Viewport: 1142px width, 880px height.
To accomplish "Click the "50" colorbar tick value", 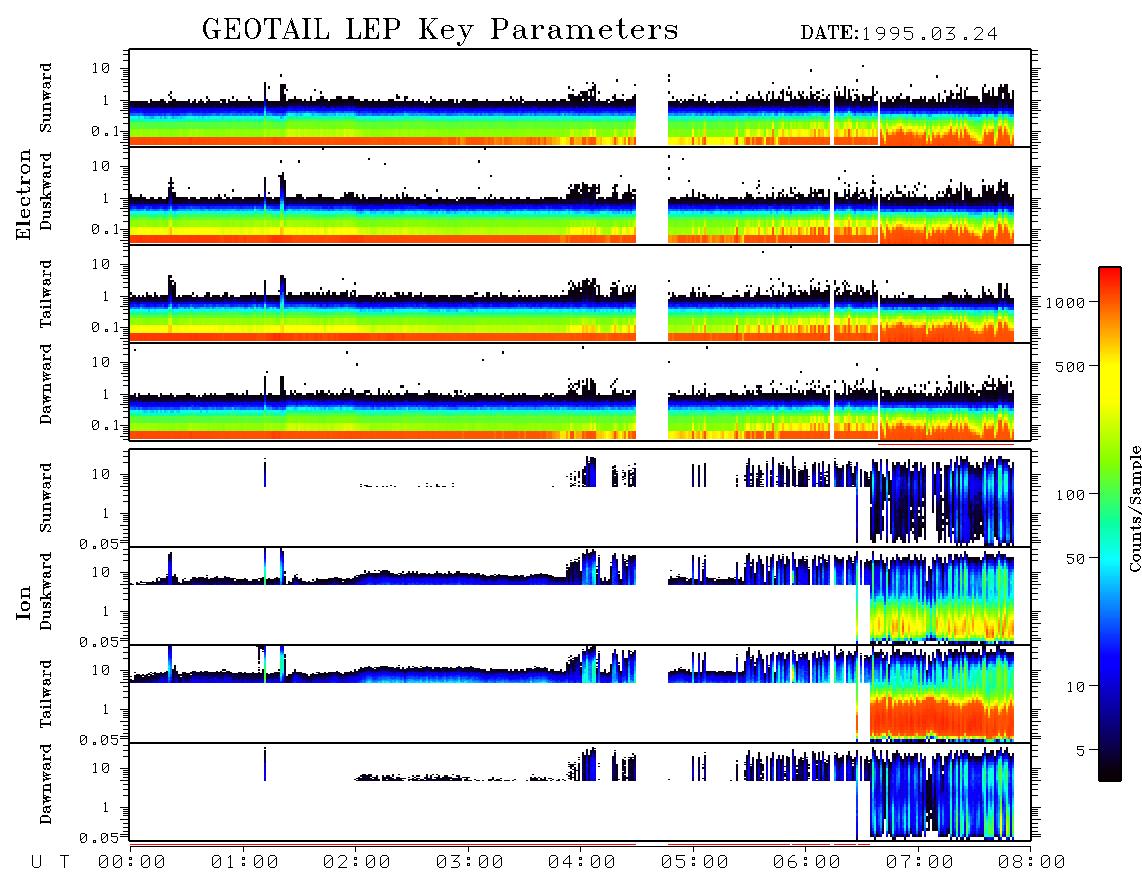I will point(1076,559).
